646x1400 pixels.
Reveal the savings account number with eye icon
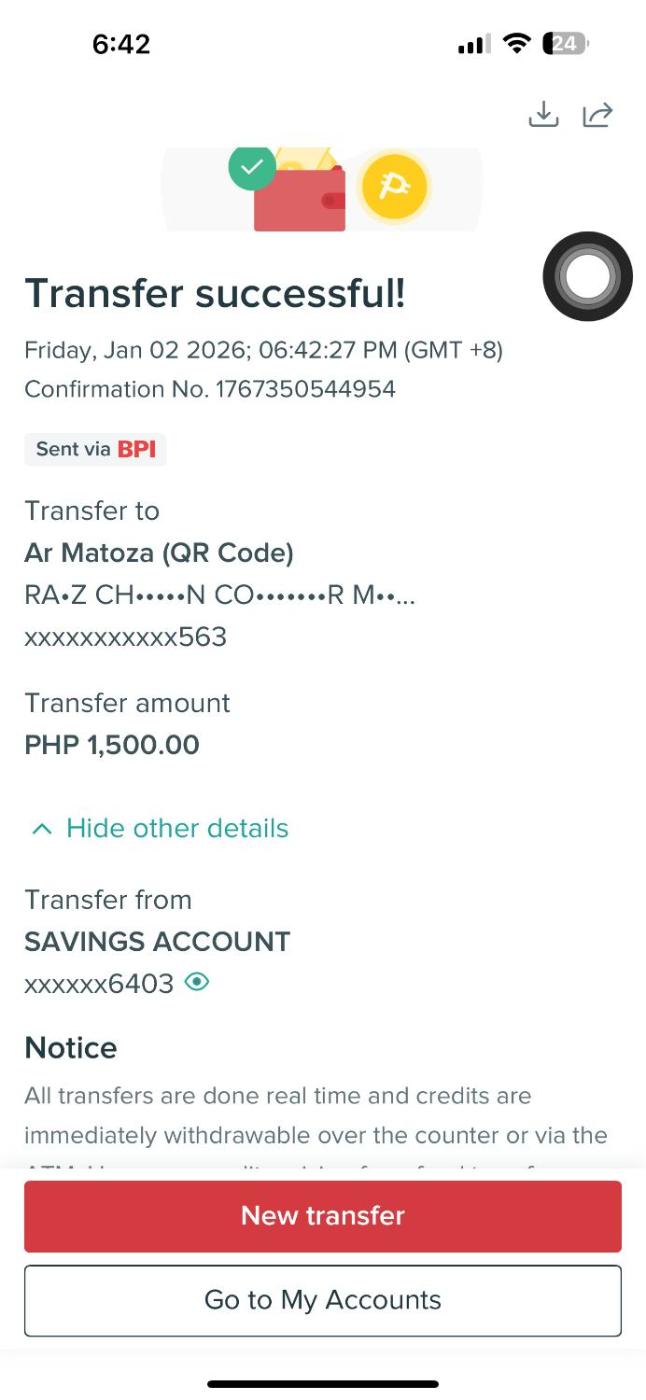(197, 982)
